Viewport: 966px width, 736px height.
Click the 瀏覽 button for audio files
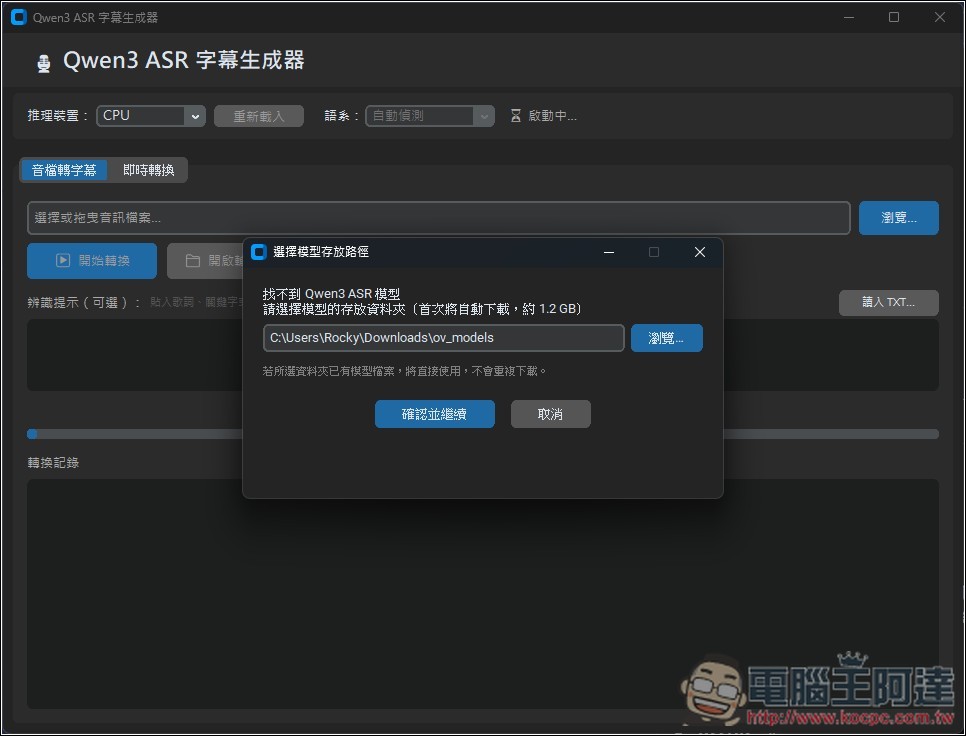(897, 217)
